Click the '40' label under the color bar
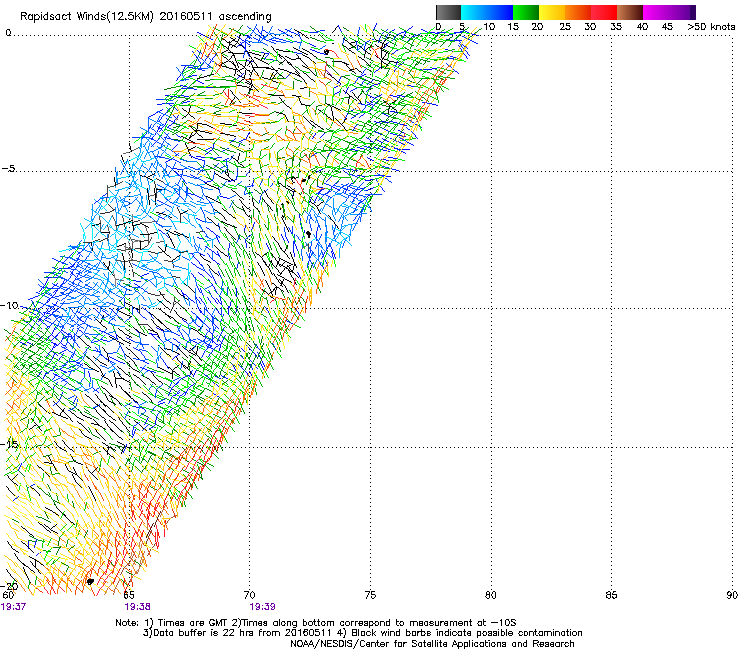This screenshot has height=650, width=740. coord(642,27)
